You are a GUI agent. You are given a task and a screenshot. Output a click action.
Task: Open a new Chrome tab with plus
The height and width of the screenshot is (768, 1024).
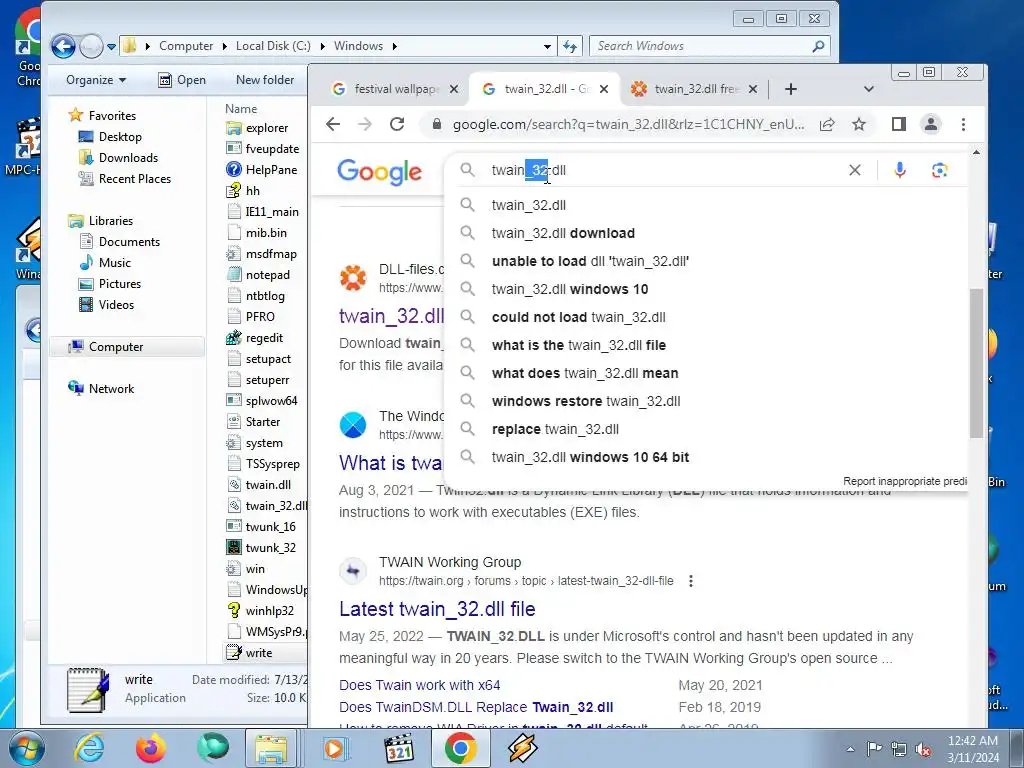pyautogui.click(x=791, y=89)
